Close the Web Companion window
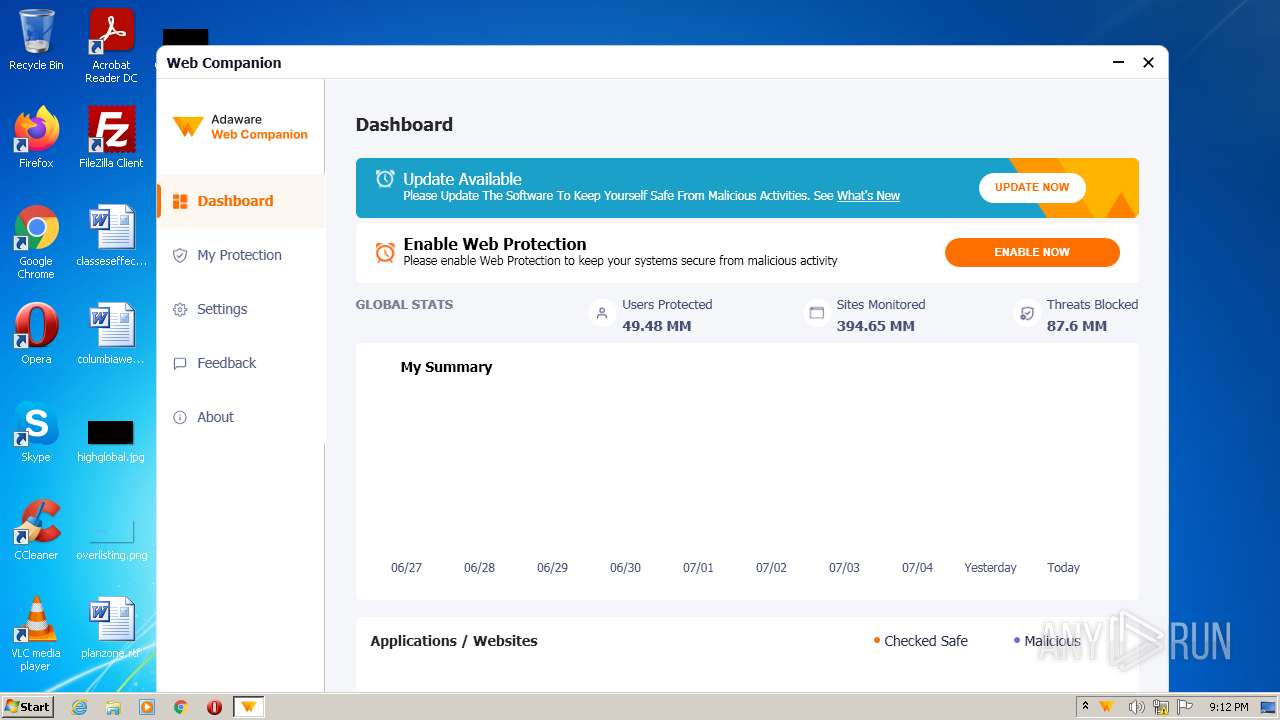Image resolution: width=1280 pixels, height=720 pixels. [x=1148, y=62]
